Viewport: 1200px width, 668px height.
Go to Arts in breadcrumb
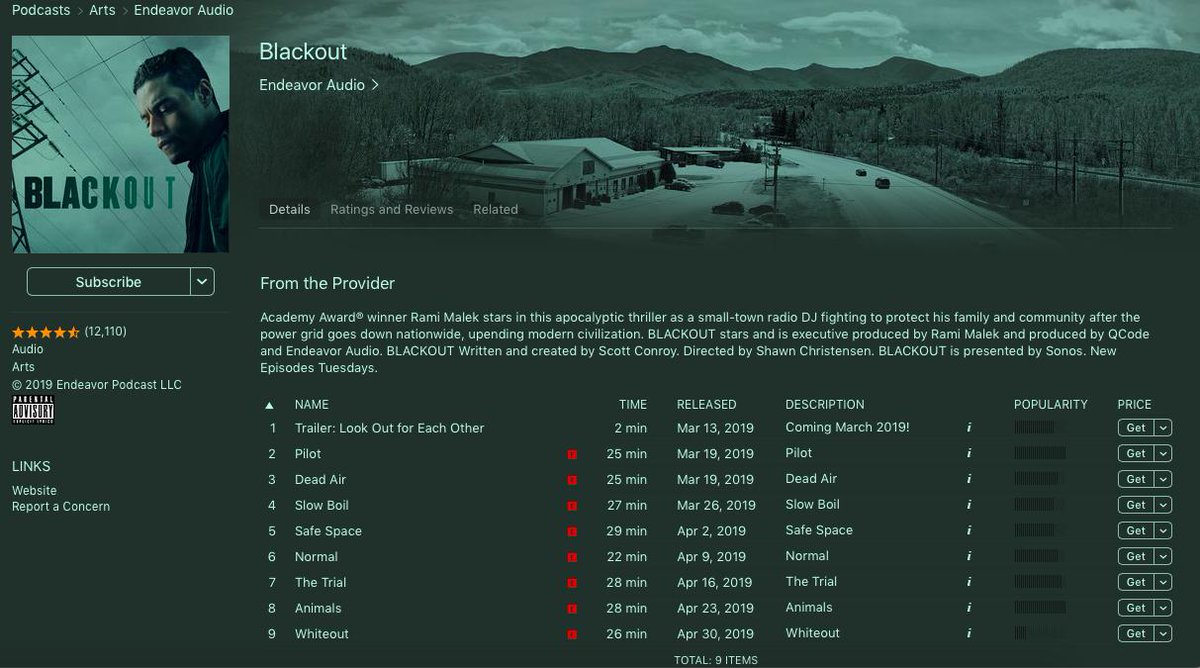click(x=102, y=10)
